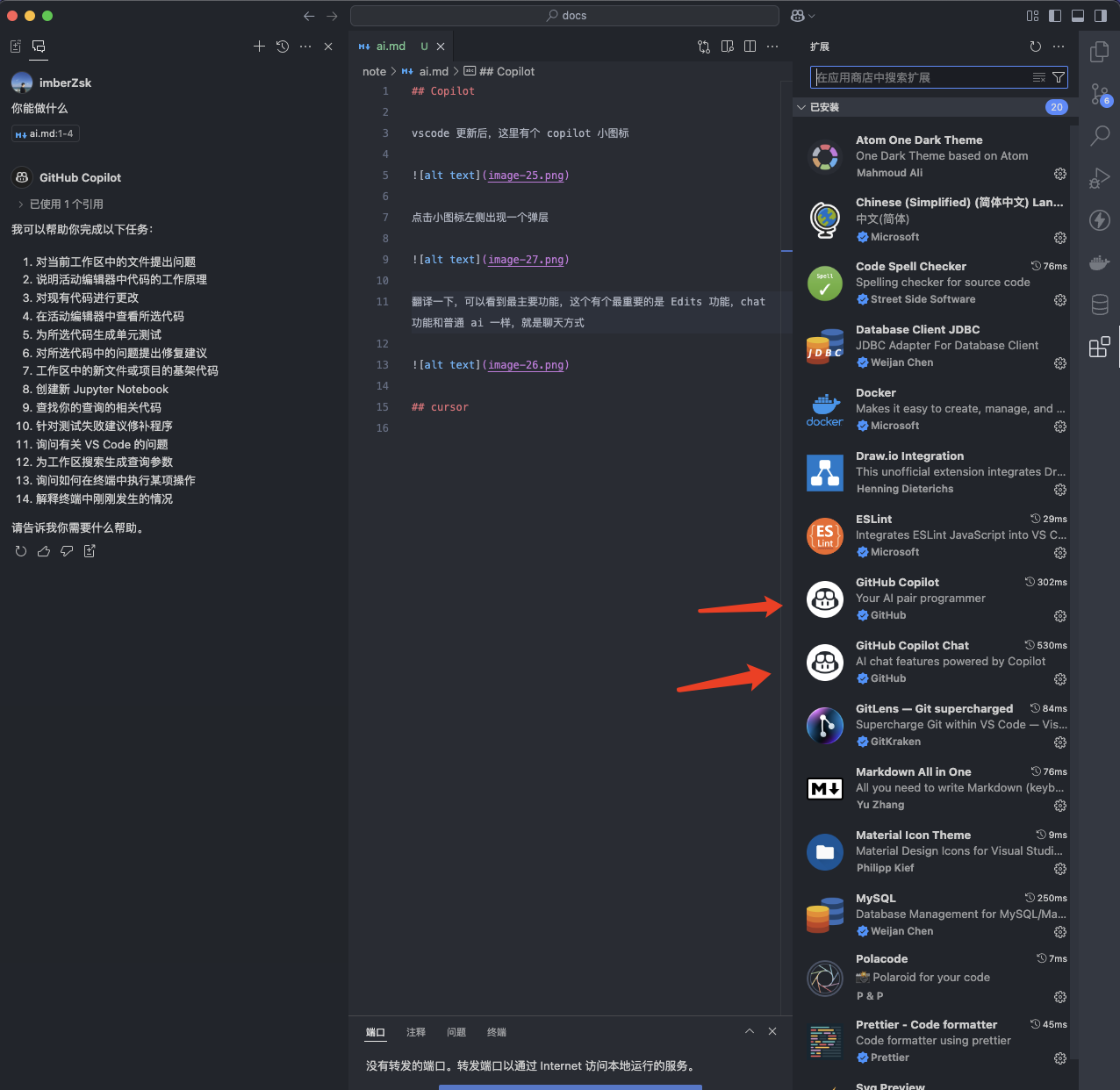Open the Database cylinder view in activity bar
The height and width of the screenshot is (1090, 1120).
click(1099, 305)
